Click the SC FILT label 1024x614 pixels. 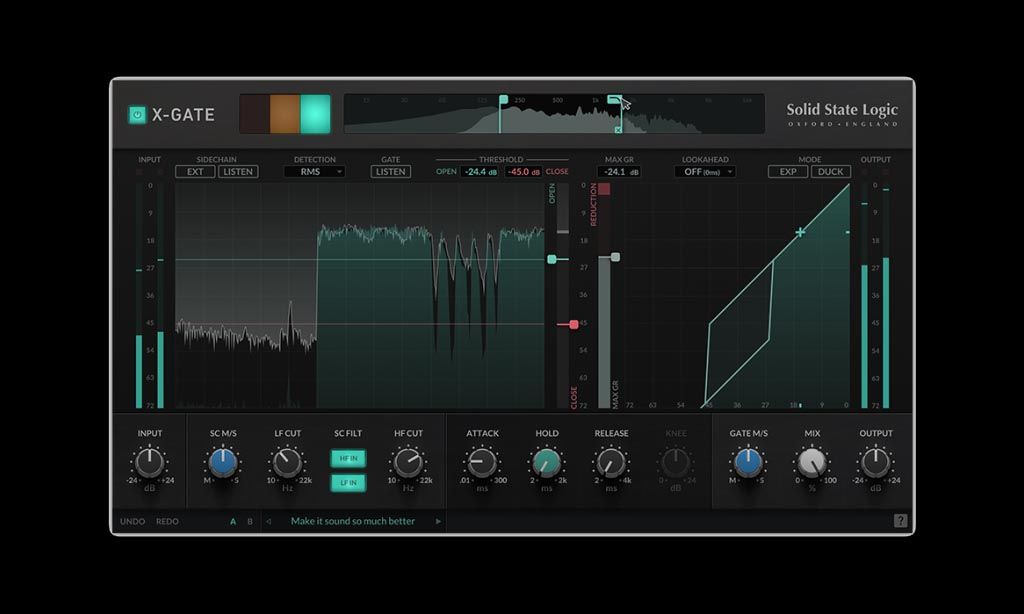pos(348,433)
